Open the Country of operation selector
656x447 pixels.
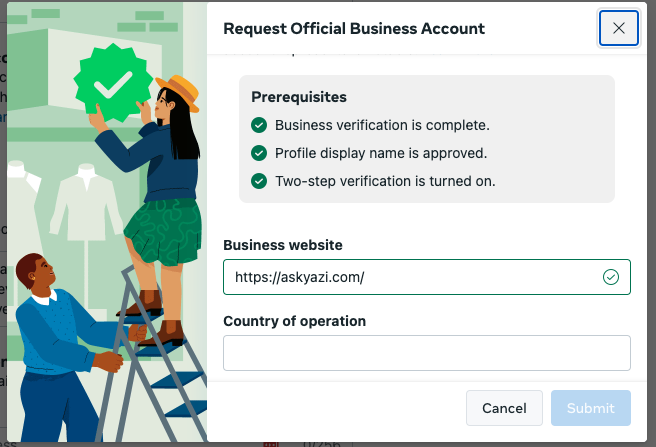(x=427, y=353)
